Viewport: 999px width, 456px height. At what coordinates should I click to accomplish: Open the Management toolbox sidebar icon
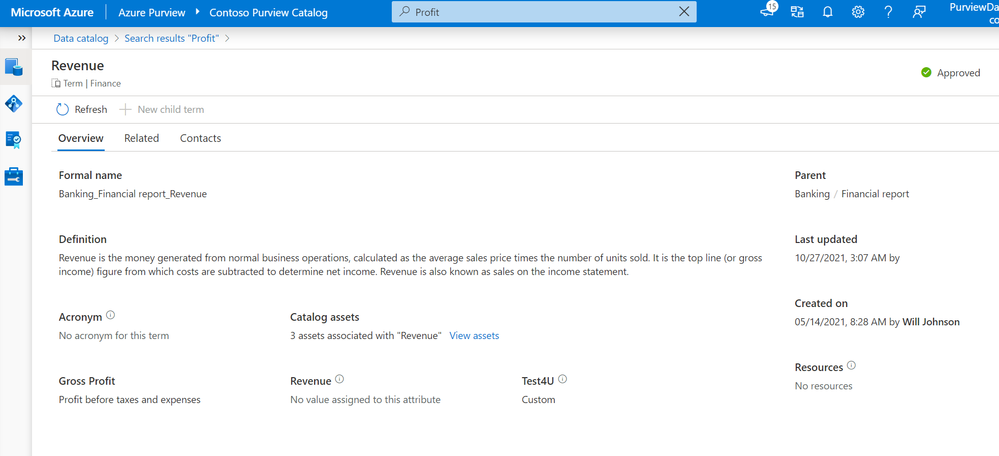(14, 176)
